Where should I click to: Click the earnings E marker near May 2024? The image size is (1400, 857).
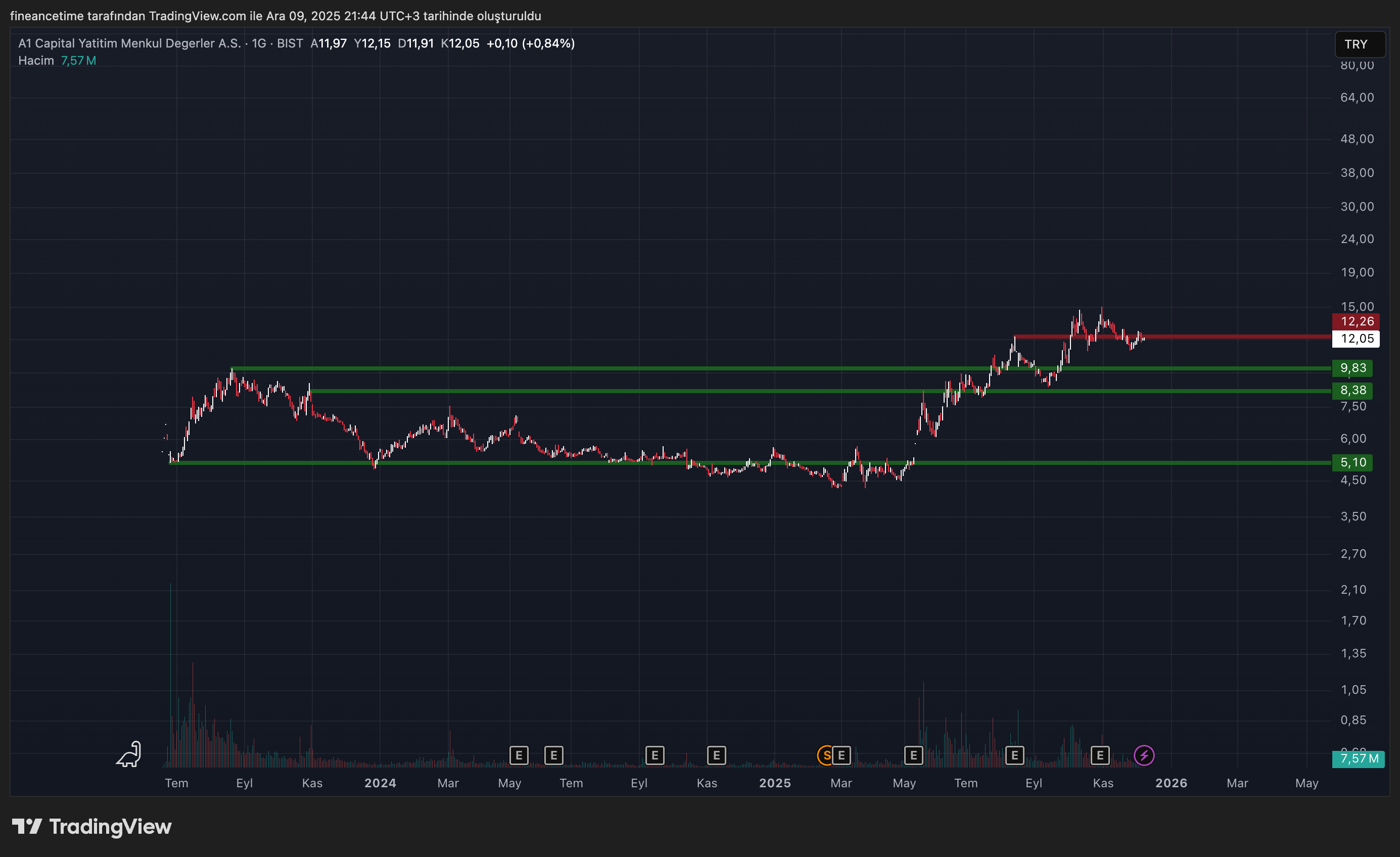coord(519,755)
